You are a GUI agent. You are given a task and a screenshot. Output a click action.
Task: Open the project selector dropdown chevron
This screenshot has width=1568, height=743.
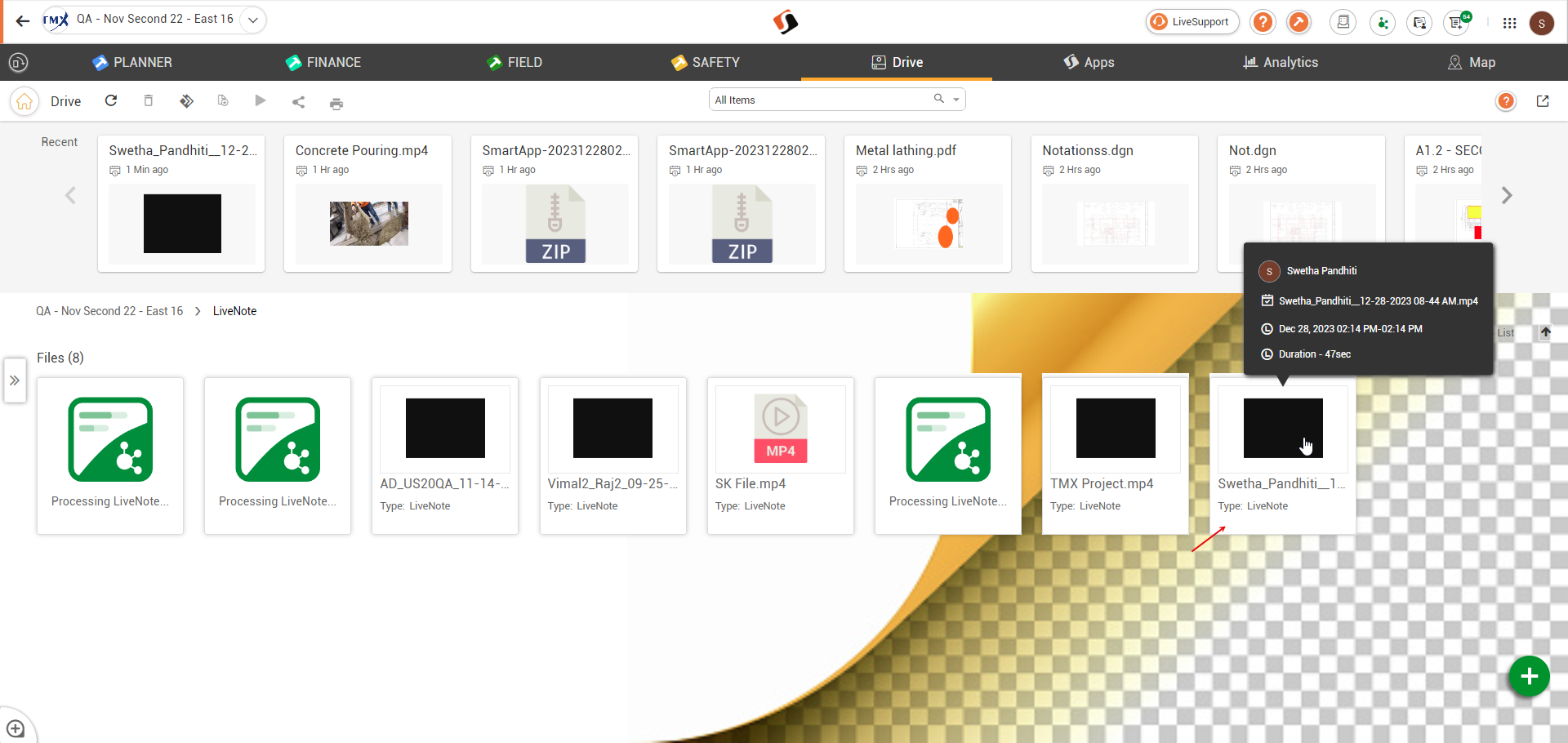[253, 20]
